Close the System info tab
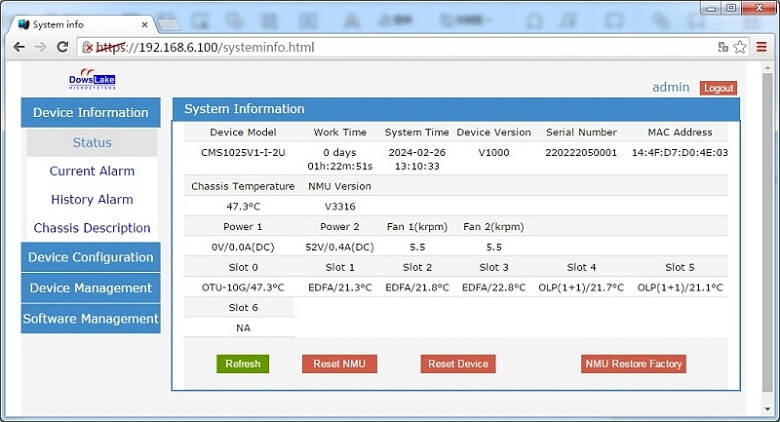The image size is (780, 422). (145, 24)
